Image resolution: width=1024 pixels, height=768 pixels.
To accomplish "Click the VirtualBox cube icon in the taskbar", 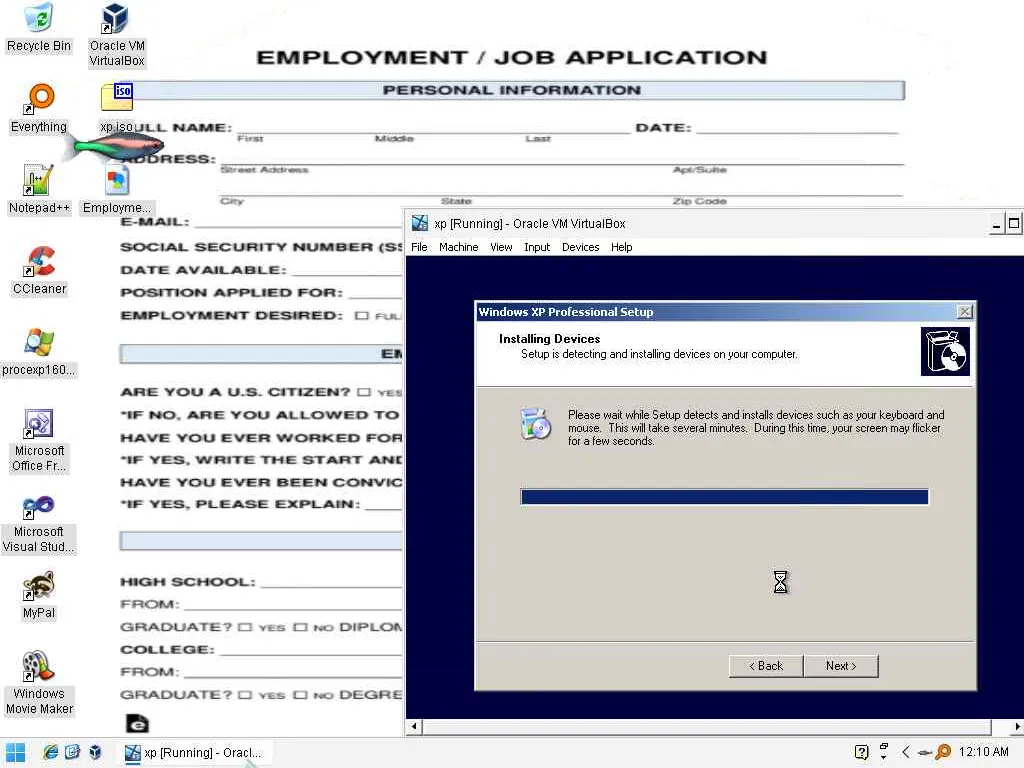I will pos(95,752).
